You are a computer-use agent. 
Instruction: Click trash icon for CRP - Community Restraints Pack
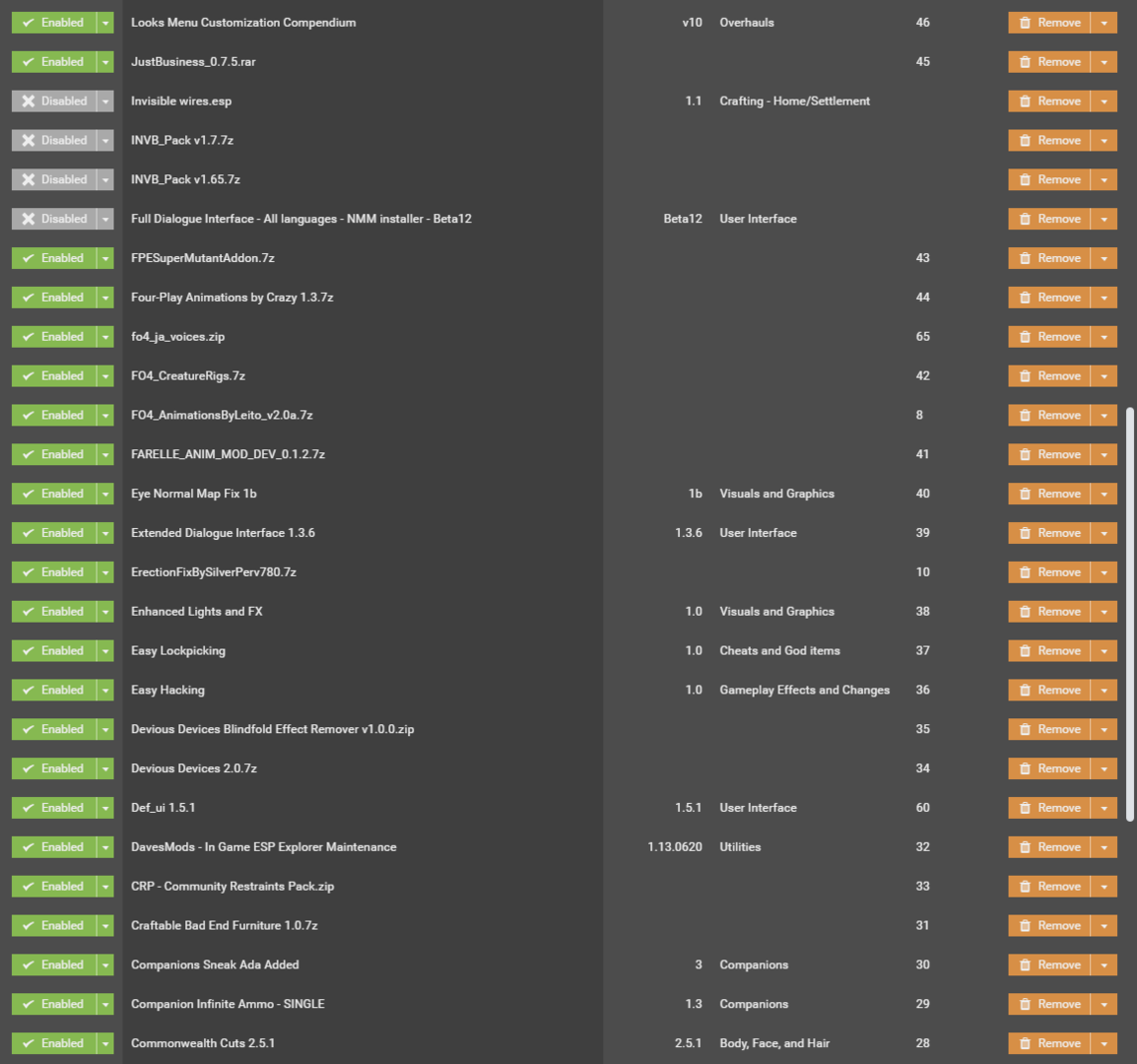[x=1025, y=887]
